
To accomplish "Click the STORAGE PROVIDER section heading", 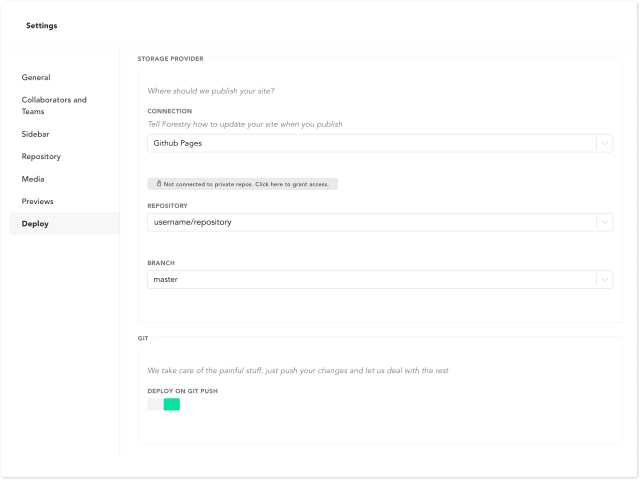I will click(171, 59).
